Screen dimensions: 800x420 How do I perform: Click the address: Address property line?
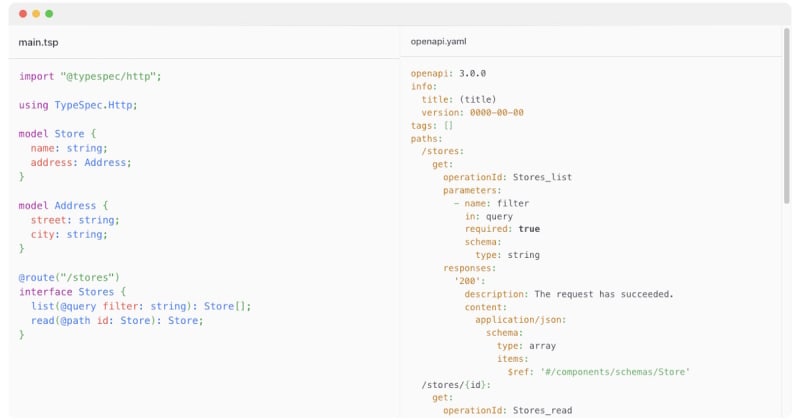81,162
